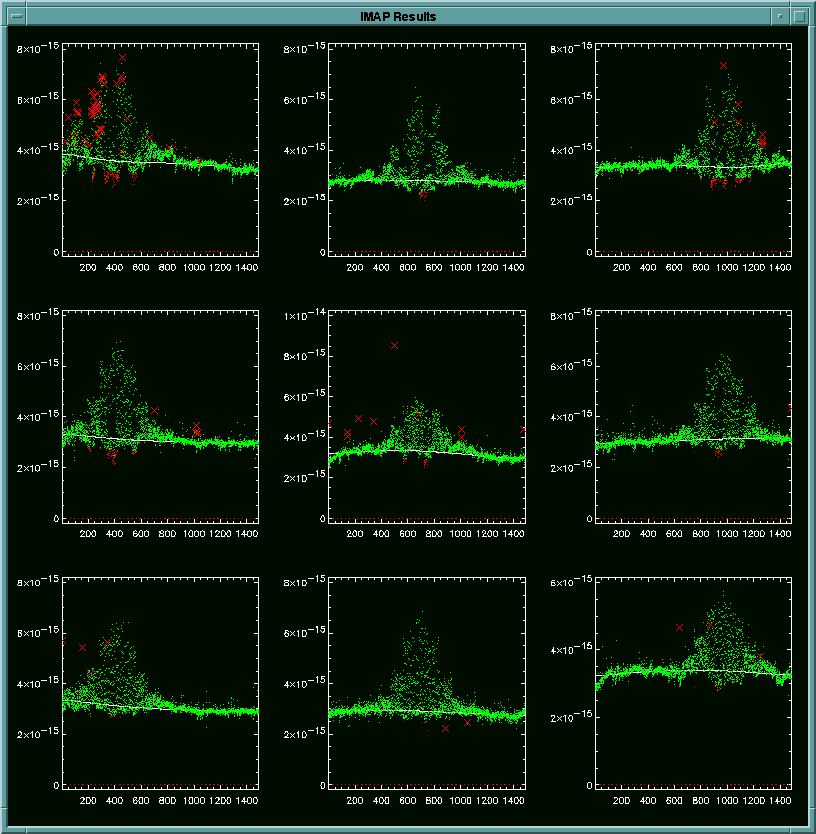Minimize the IMAP Results window
This screenshot has height=834, width=816.
point(780,16)
